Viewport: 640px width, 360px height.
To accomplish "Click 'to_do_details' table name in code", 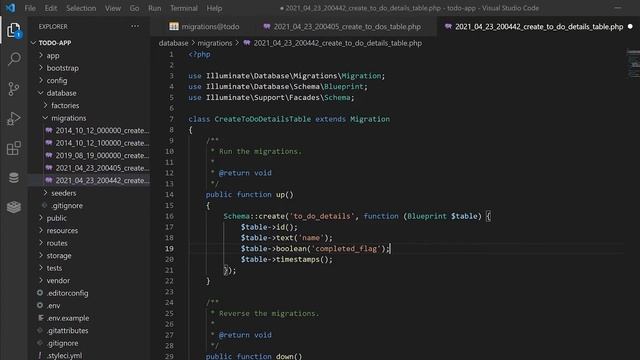I will (322, 216).
